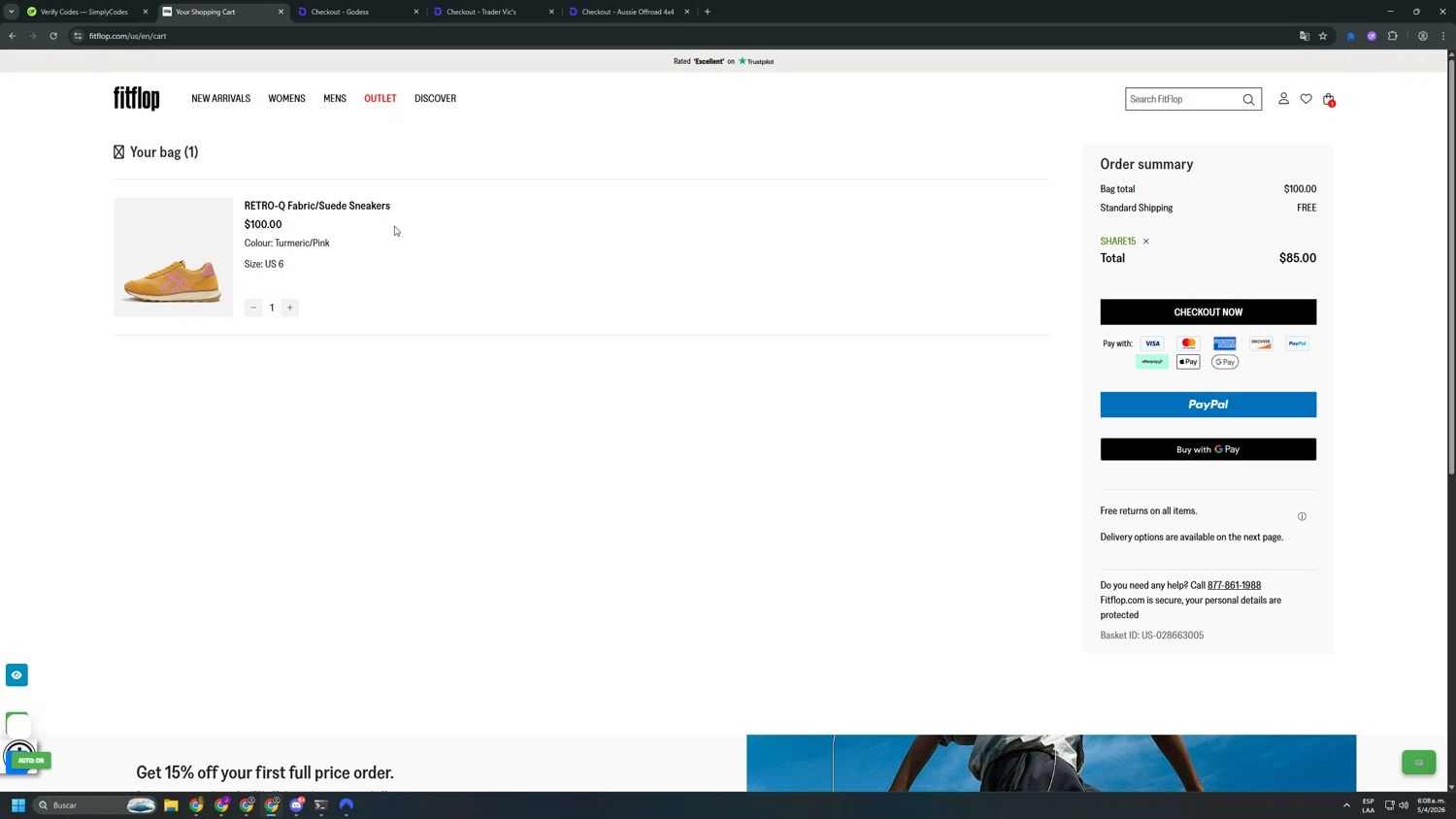View site information icon in address bar
The width and height of the screenshot is (1456, 819).
pos(78,36)
